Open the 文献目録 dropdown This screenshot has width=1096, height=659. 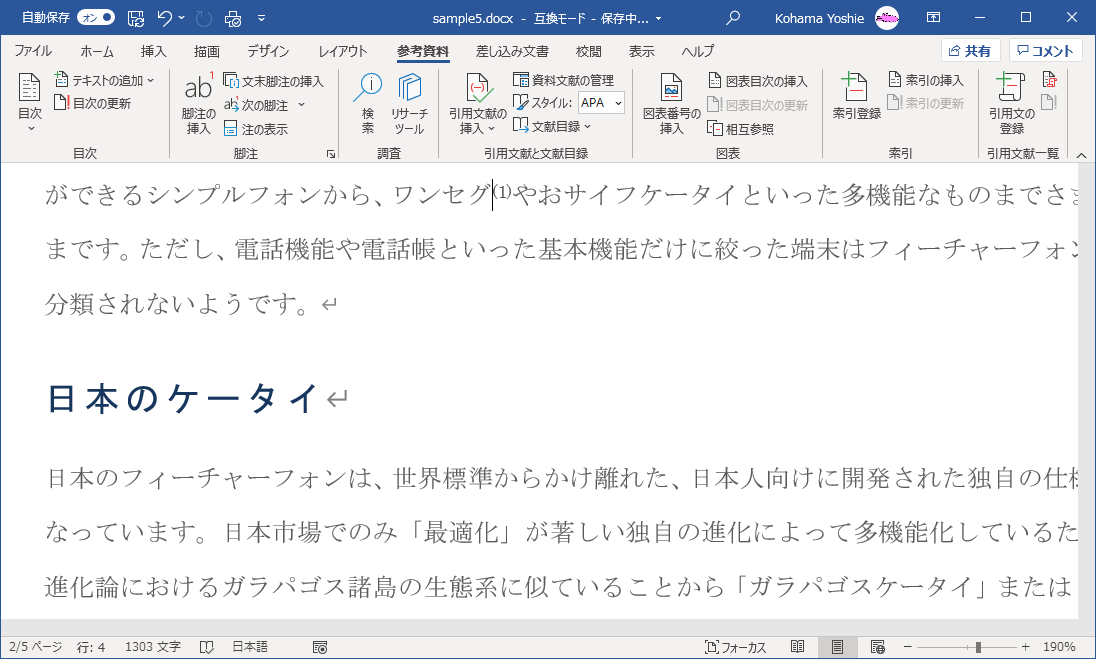552,126
